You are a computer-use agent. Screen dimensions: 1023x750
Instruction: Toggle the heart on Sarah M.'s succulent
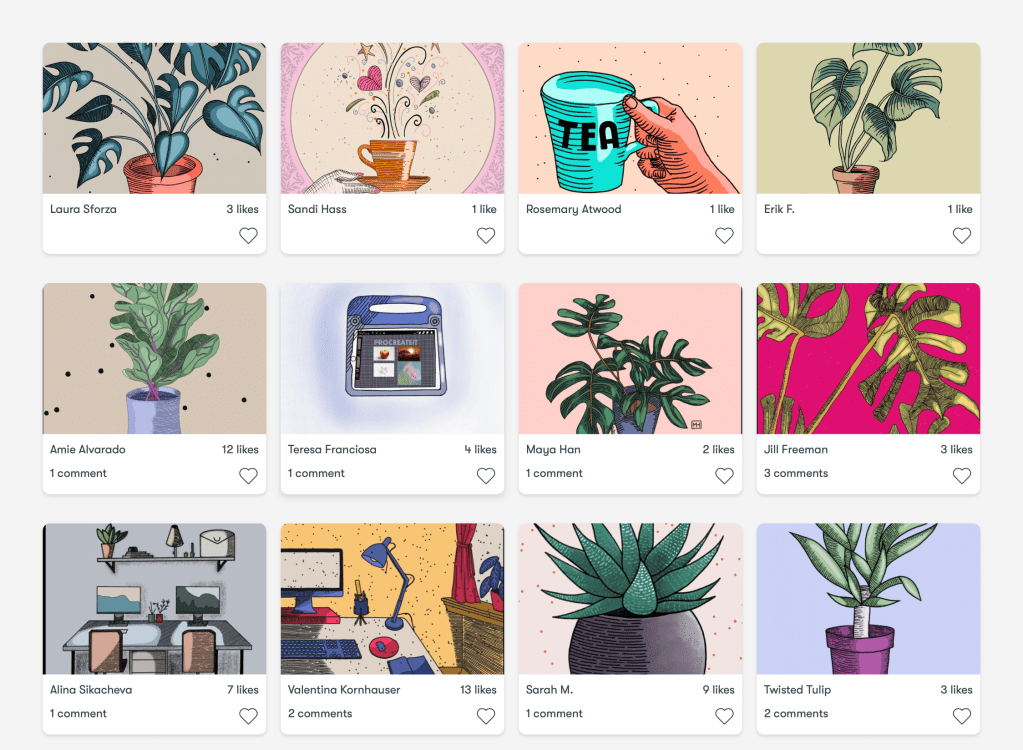click(x=724, y=716)
